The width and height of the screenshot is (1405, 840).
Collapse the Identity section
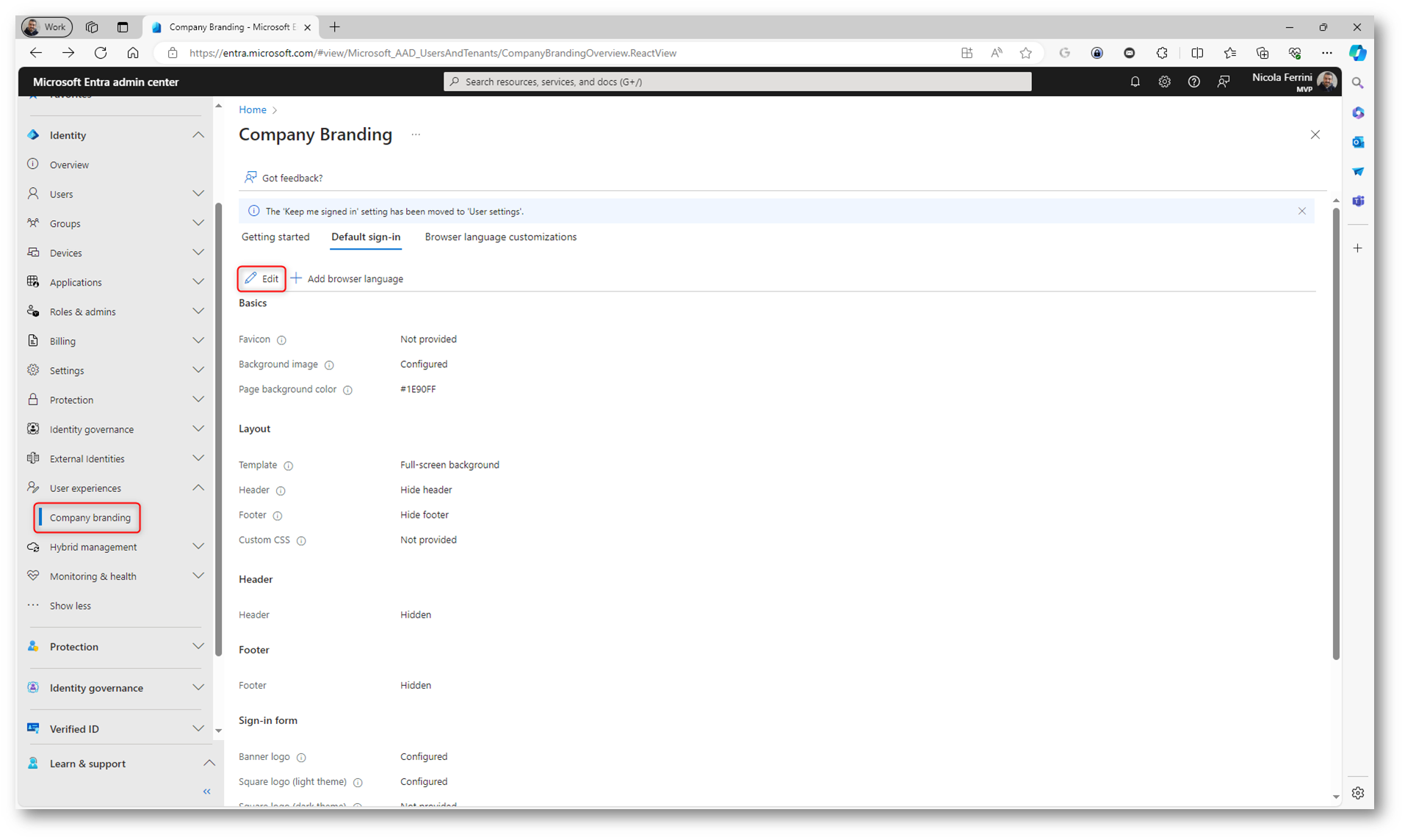coord(198,135)
